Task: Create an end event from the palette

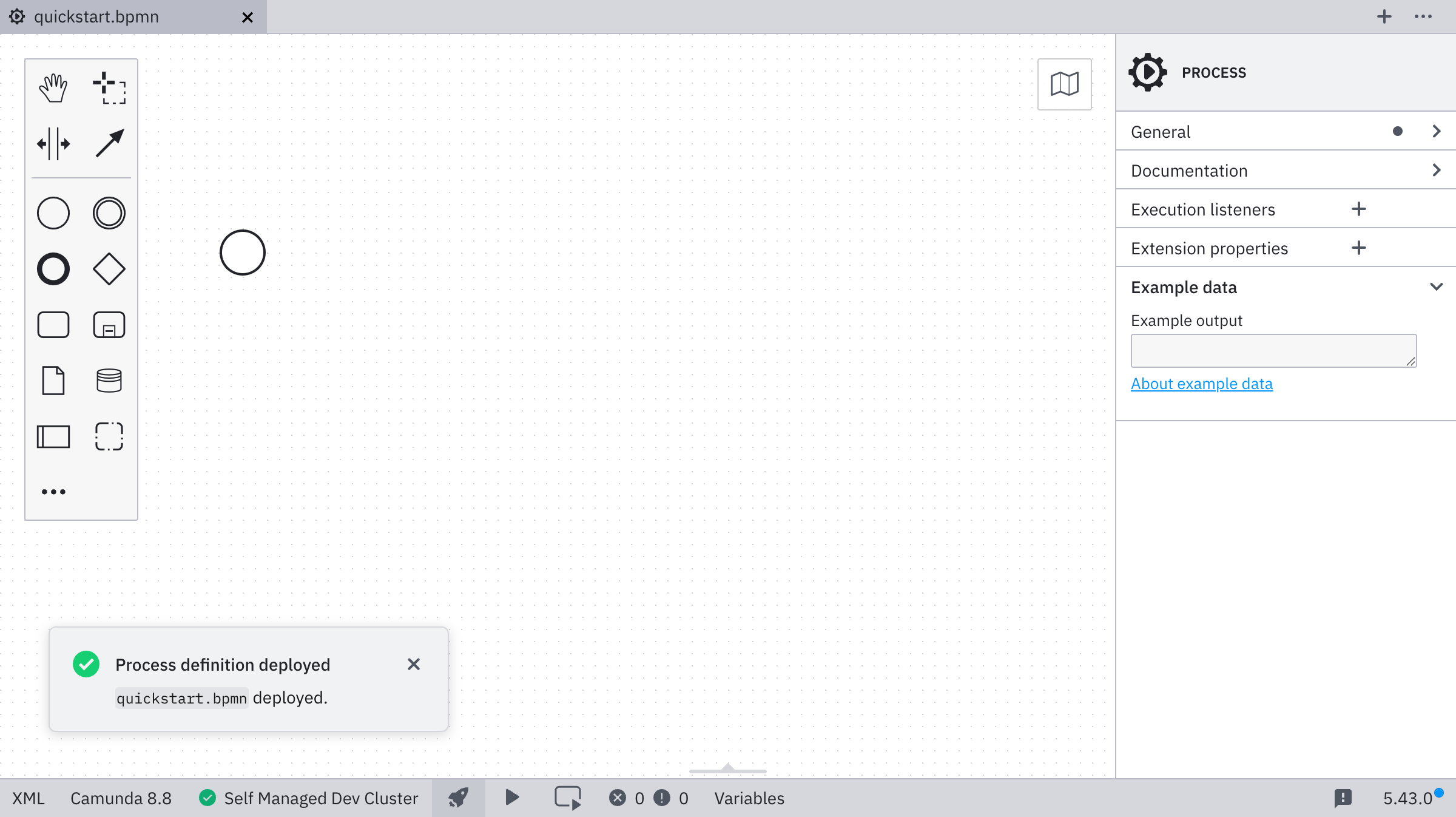Action: [53, 269]
